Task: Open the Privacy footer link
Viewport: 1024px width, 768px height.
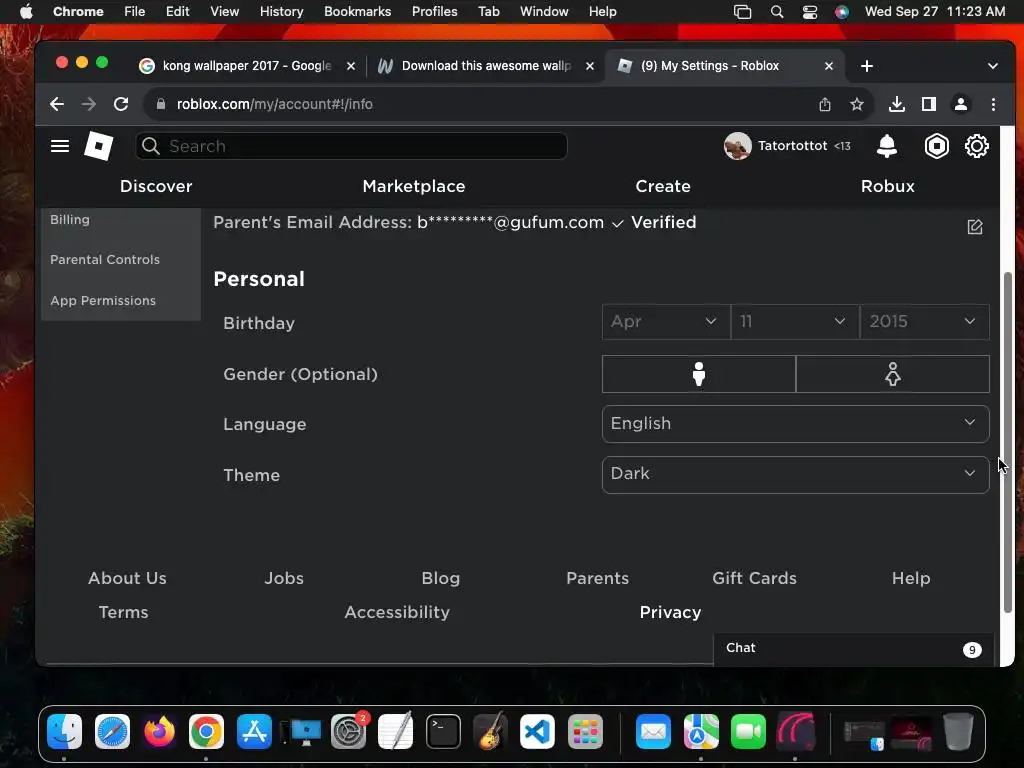Action: [670, 612]
